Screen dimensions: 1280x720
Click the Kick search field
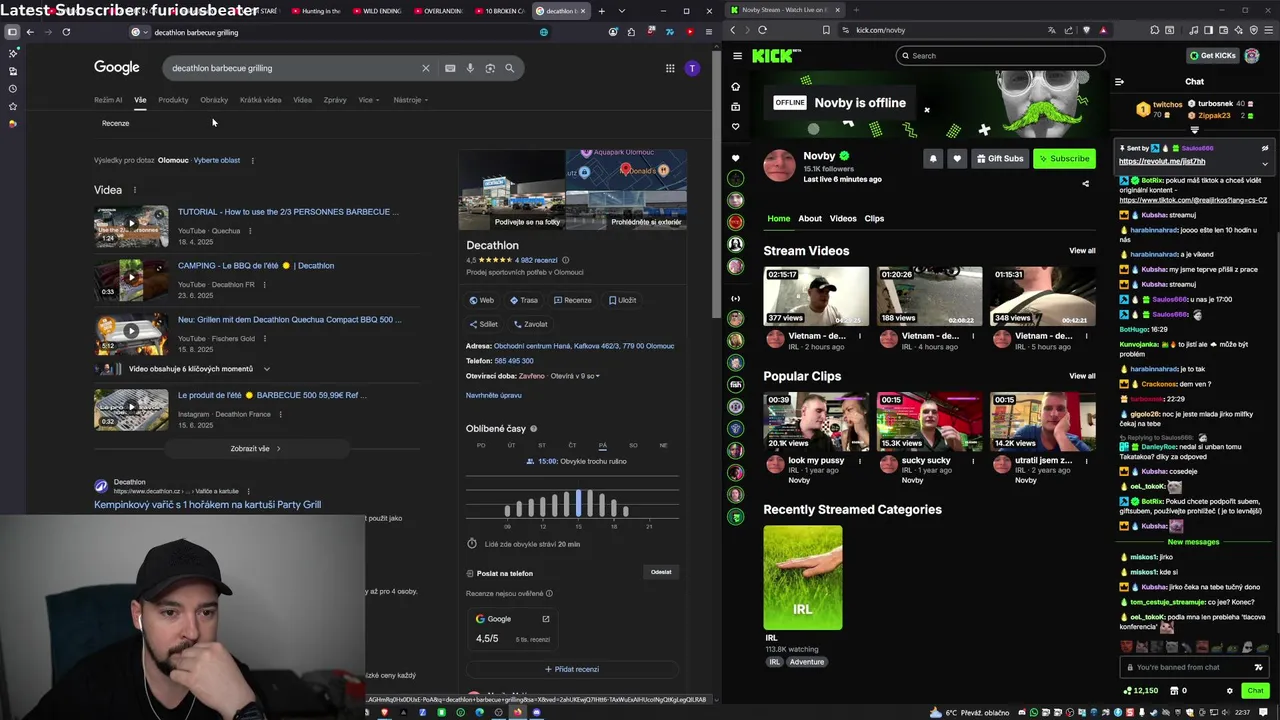tap(1001, 56)
